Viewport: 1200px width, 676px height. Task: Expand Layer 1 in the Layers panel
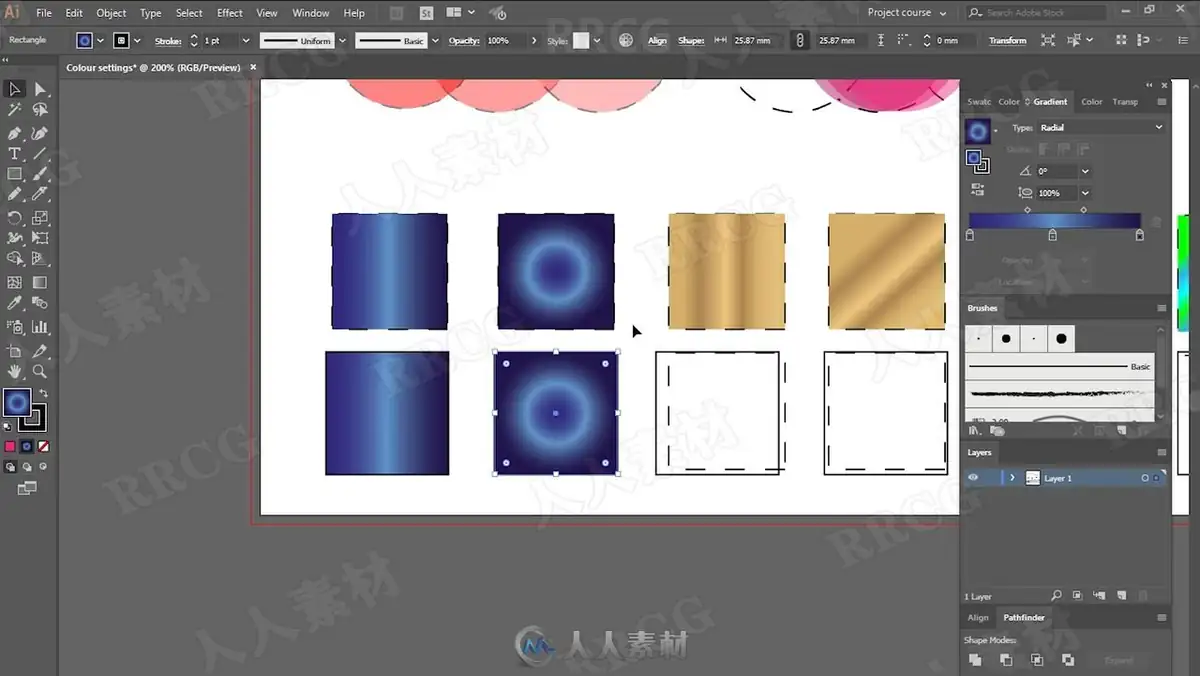(x=1012, y=478)
